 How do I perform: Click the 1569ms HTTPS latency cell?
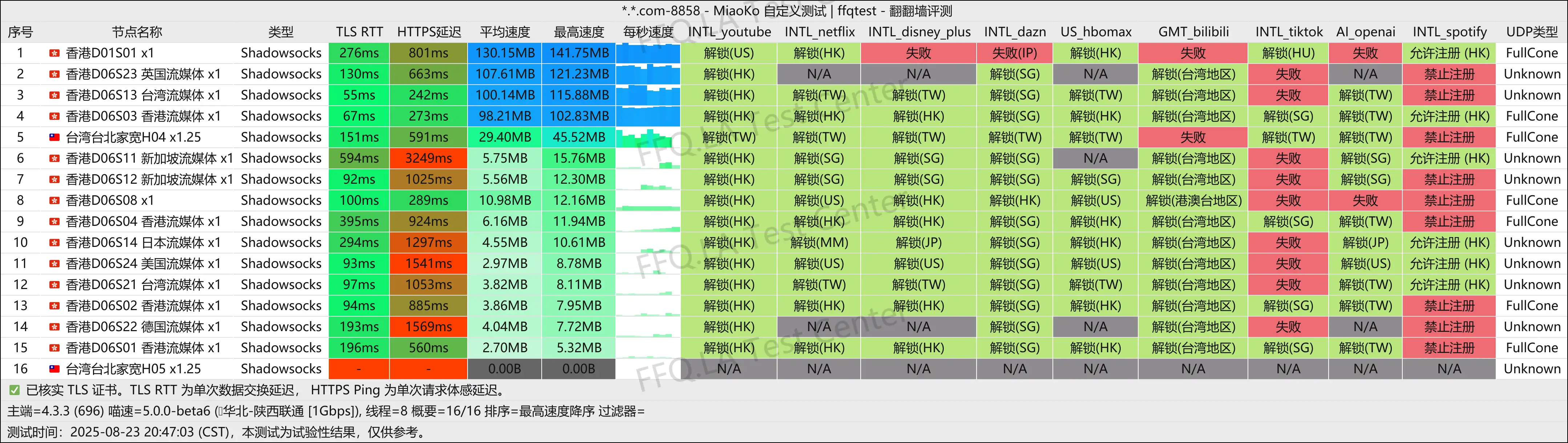tap(428, 327)
